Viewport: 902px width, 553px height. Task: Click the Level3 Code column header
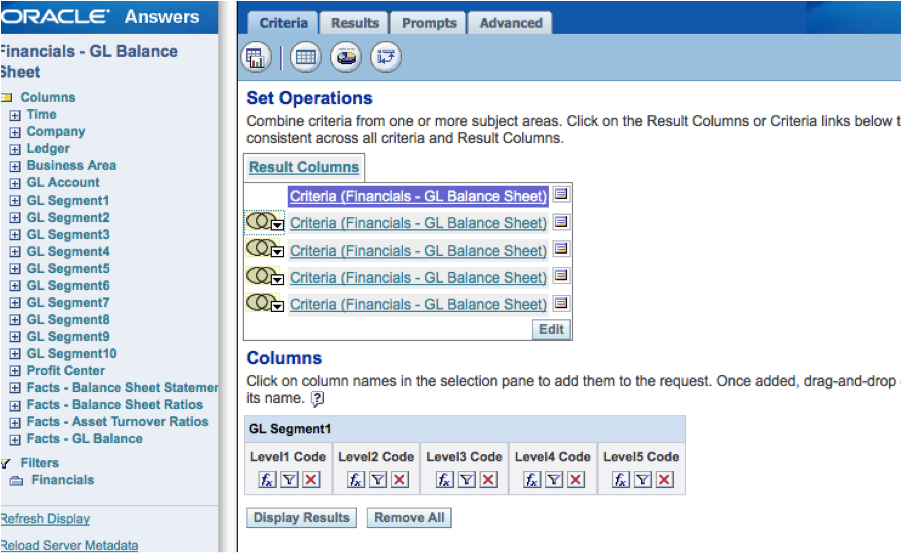(464, 457)
